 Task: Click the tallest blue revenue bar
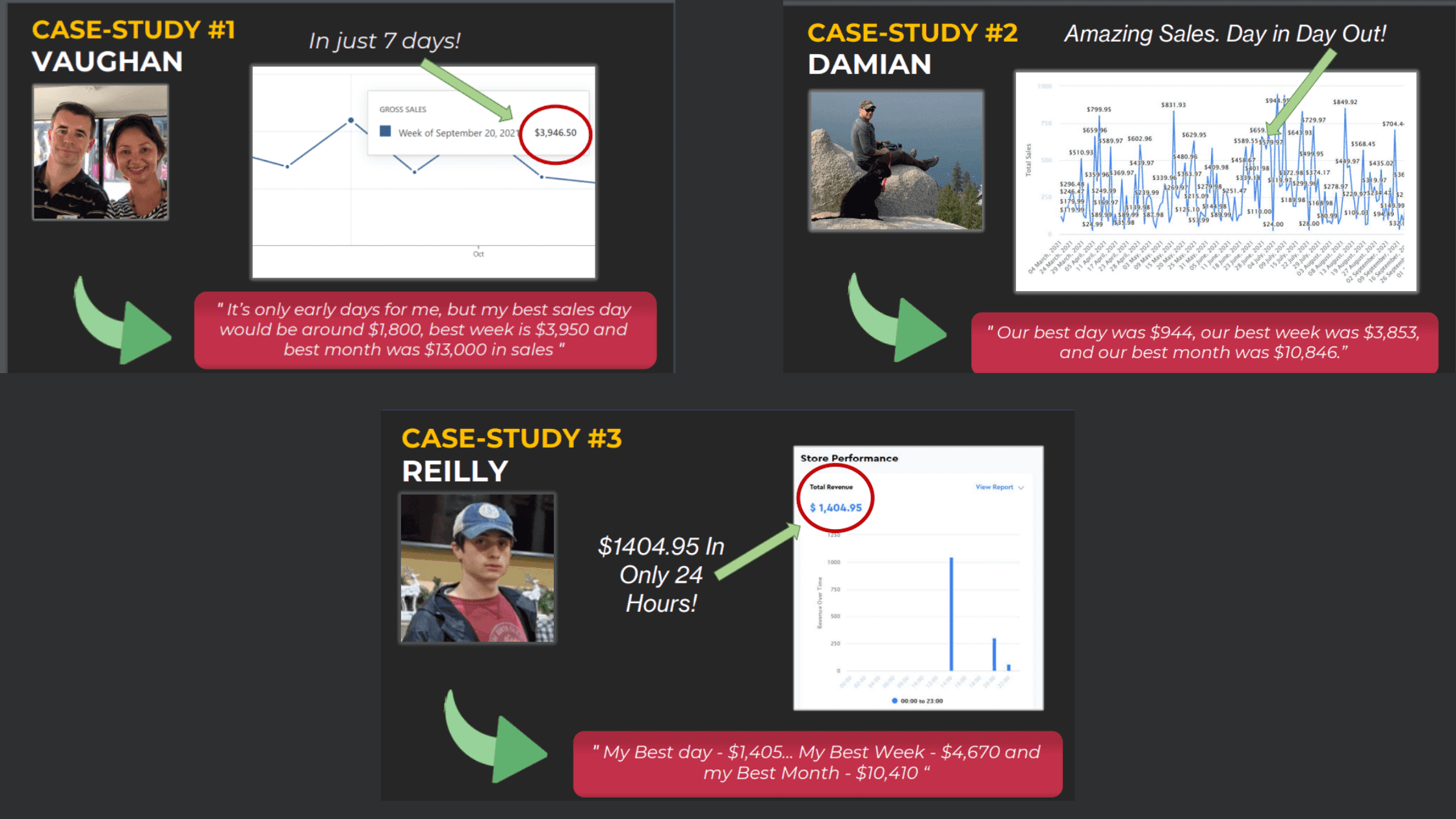[951, 614]
